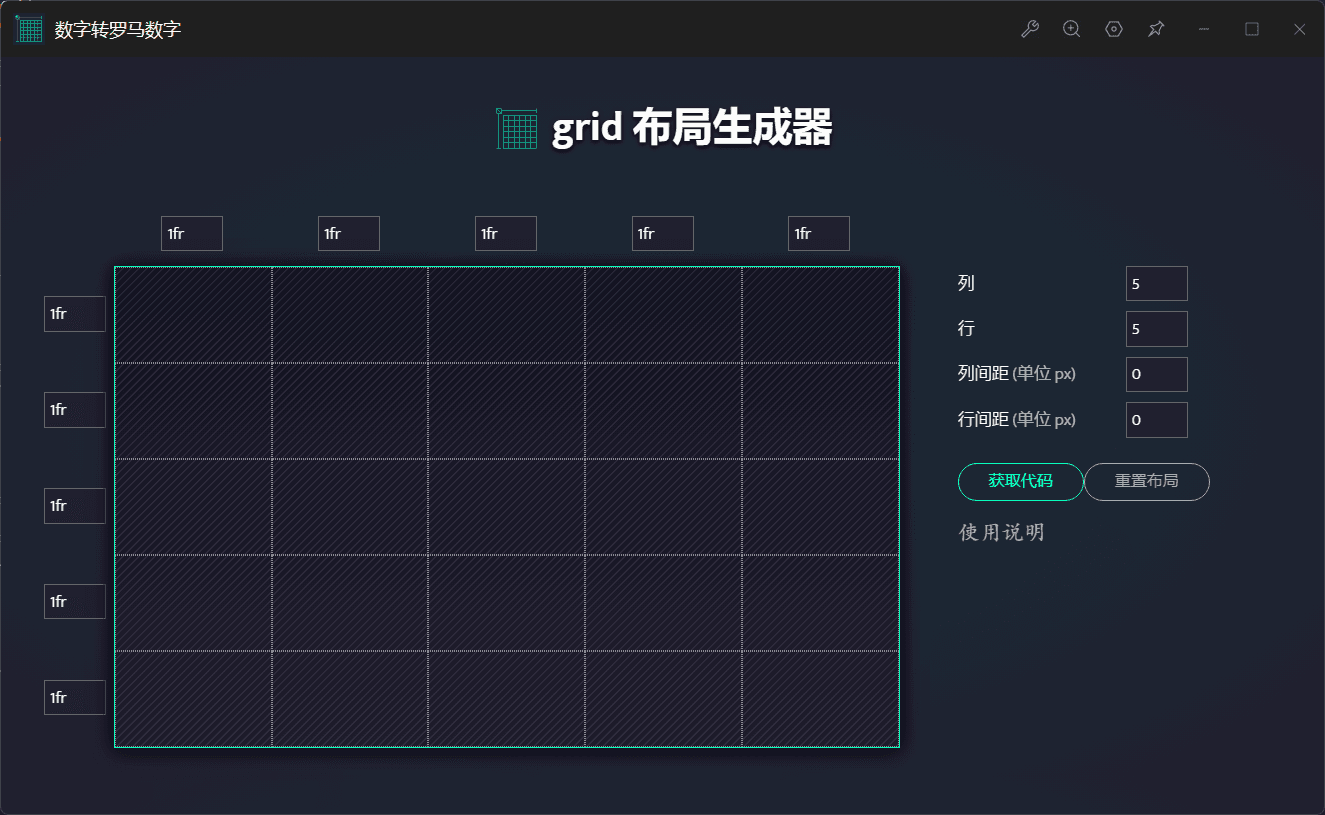Select the bottom-right grid cell
This screenshot has width=1325, height=815.
click(821, 699)
